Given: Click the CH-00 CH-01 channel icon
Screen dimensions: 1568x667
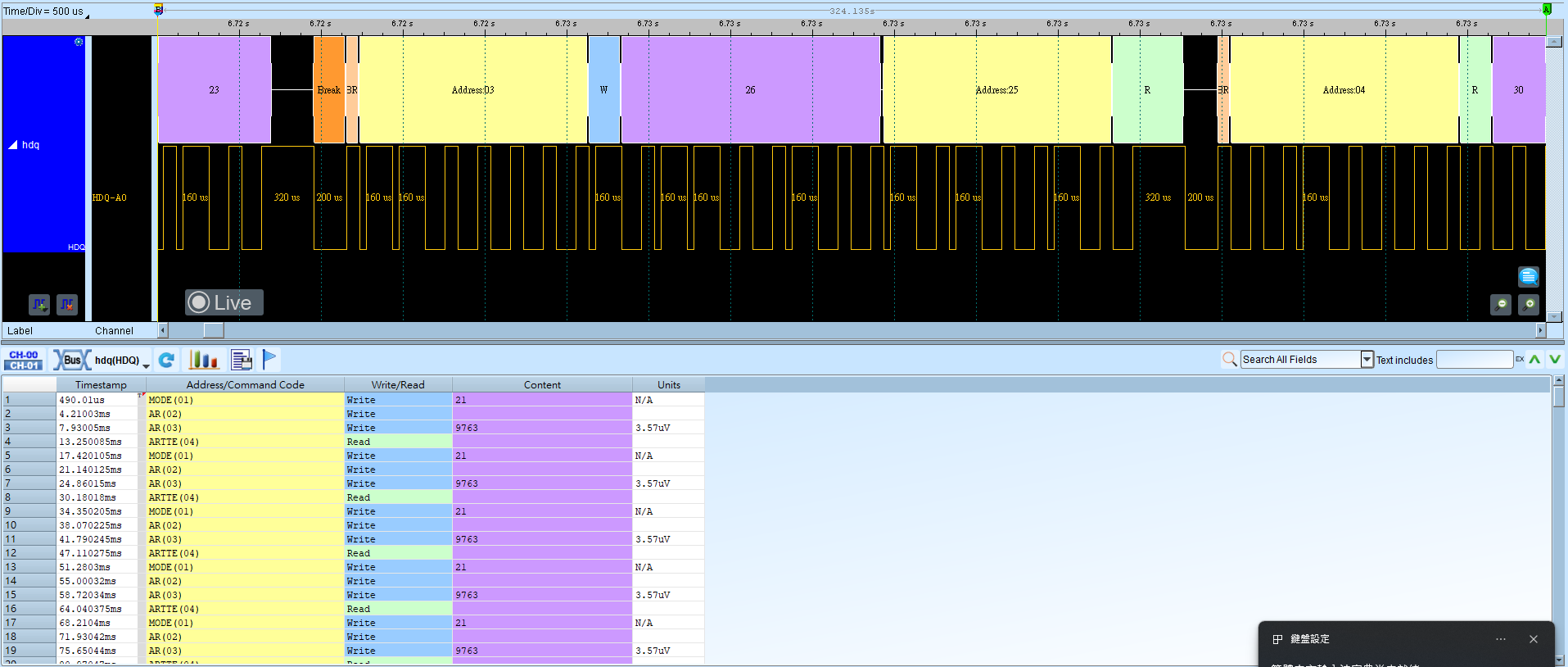Looking at the screenshot, I should 24,360.
